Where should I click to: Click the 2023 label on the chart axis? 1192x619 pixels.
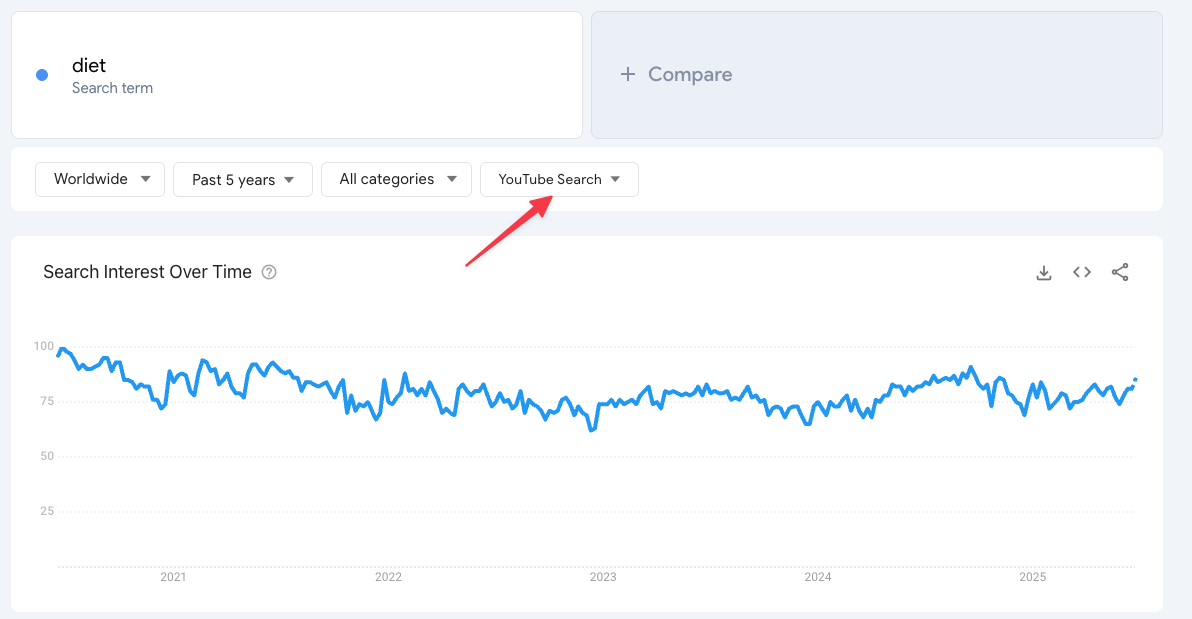pyautogui.click(x=603, y=577)
